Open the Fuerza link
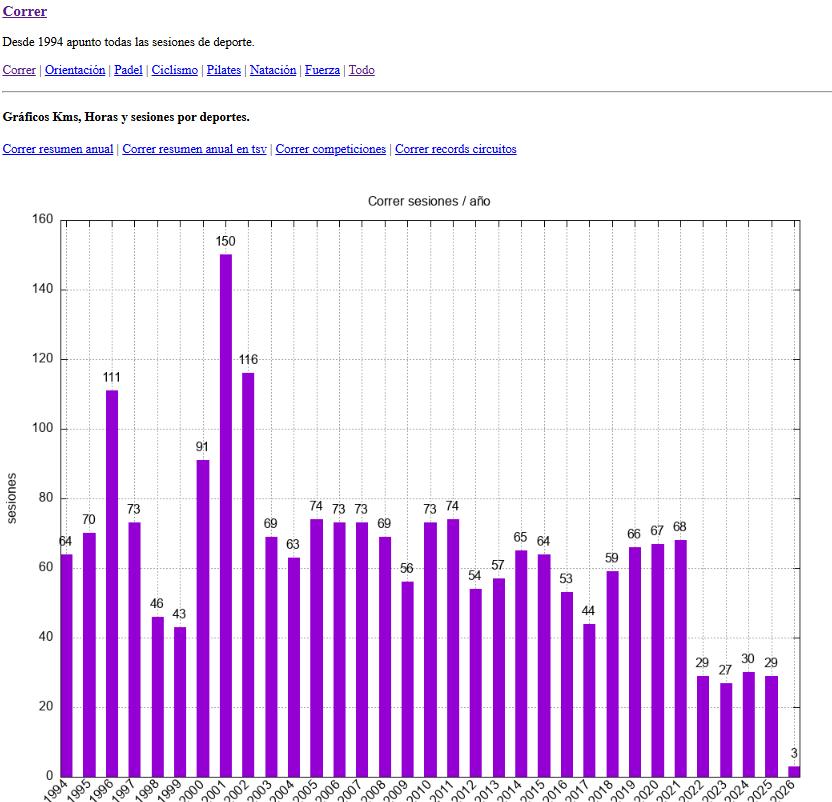This screenshot has height=802, width=832. [322, 70]
